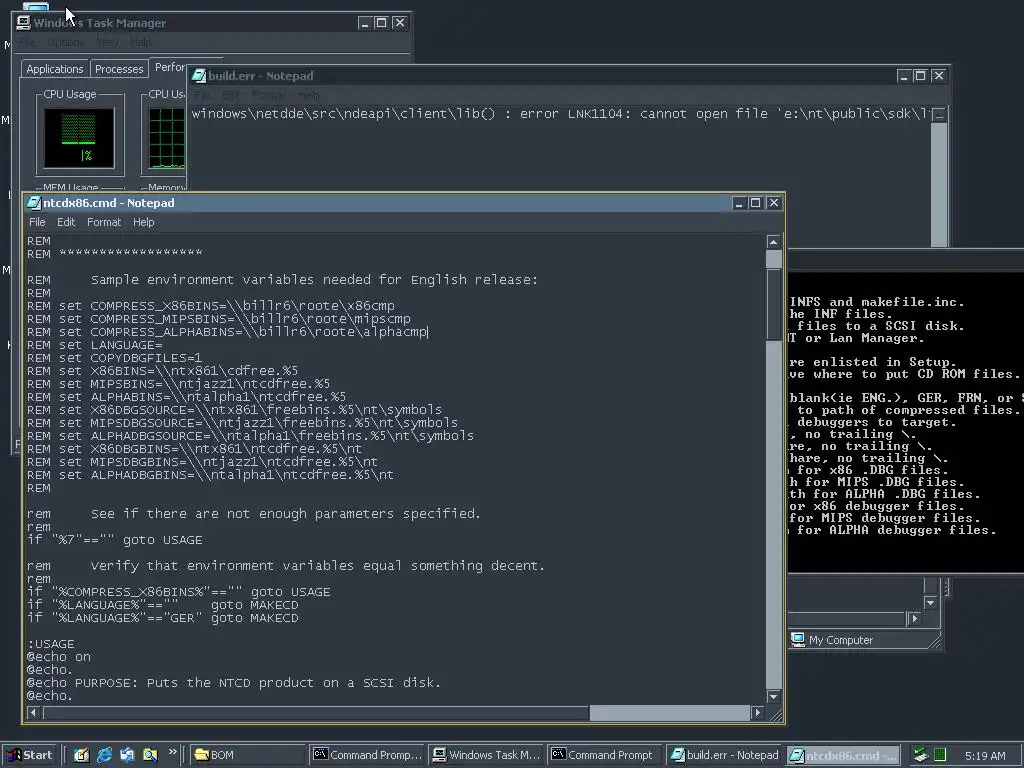
Task: Open the Start menu
Action: click(31, 755)
